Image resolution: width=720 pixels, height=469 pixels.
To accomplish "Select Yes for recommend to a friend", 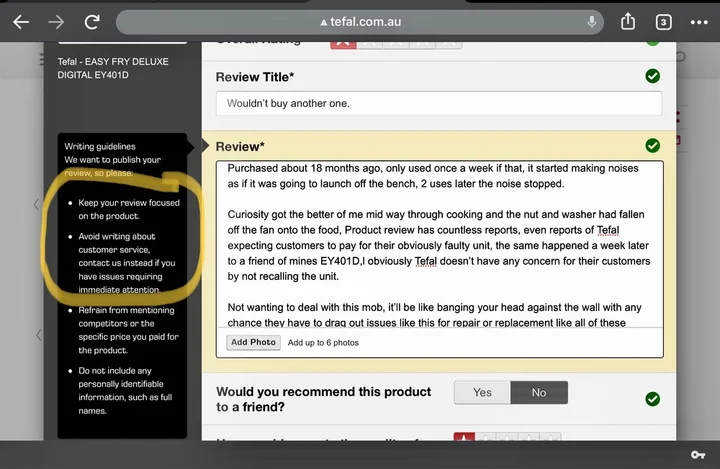I will point(482,392).
